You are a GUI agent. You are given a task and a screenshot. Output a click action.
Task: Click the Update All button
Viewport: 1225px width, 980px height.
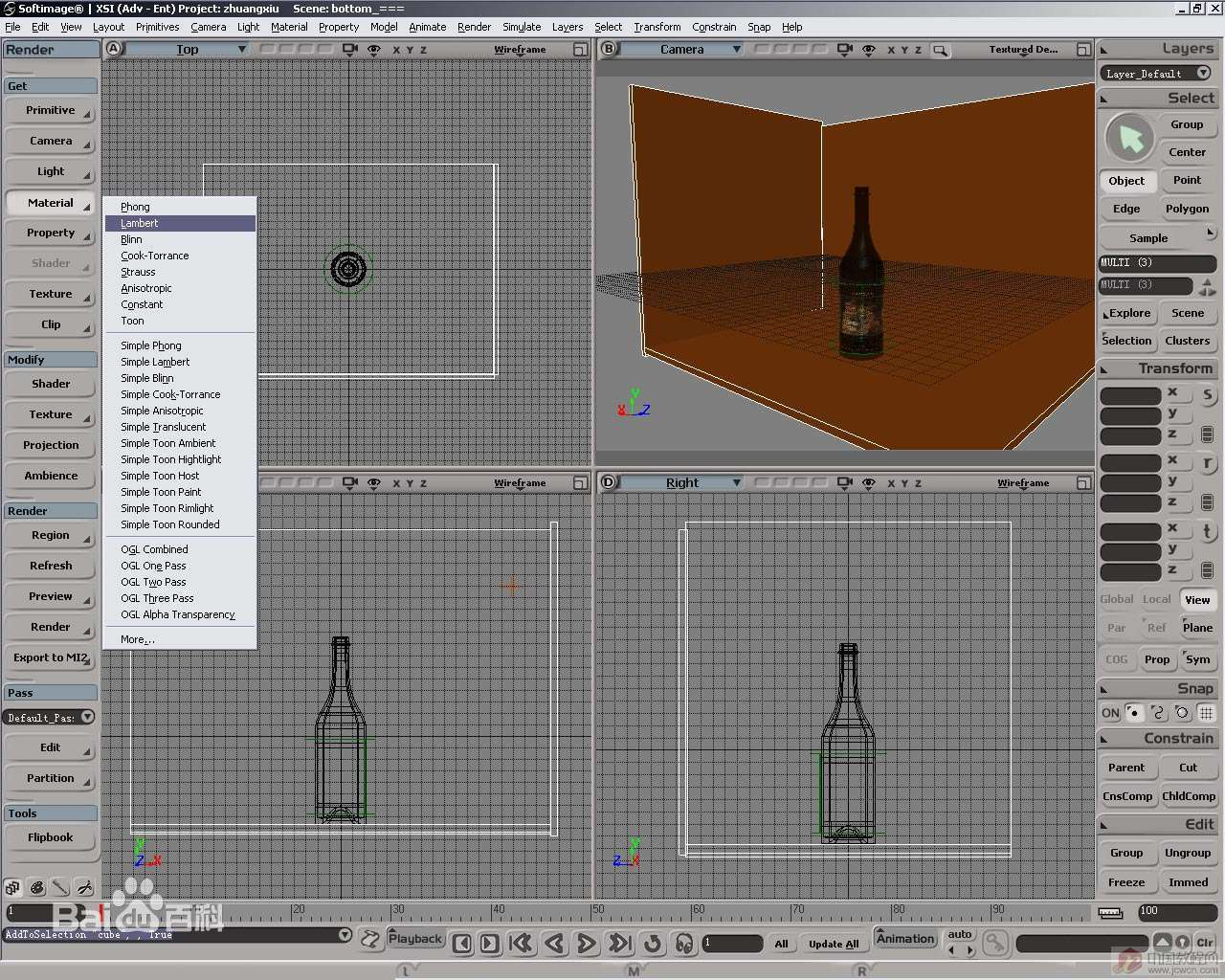click(833, 944)
